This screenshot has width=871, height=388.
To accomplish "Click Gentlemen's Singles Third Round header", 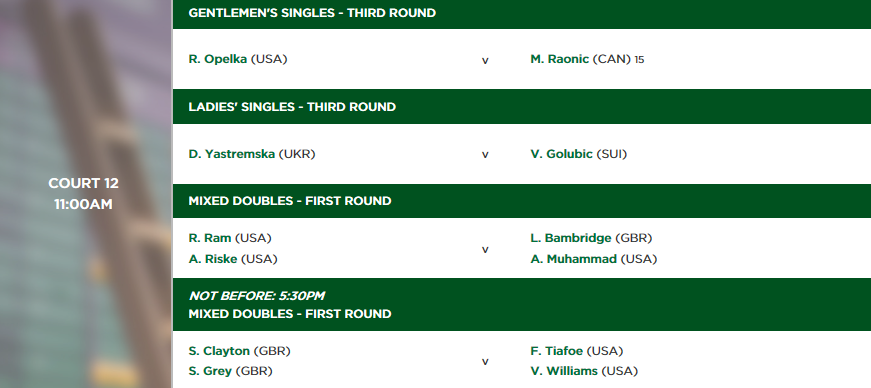I will tap(522, 13).
